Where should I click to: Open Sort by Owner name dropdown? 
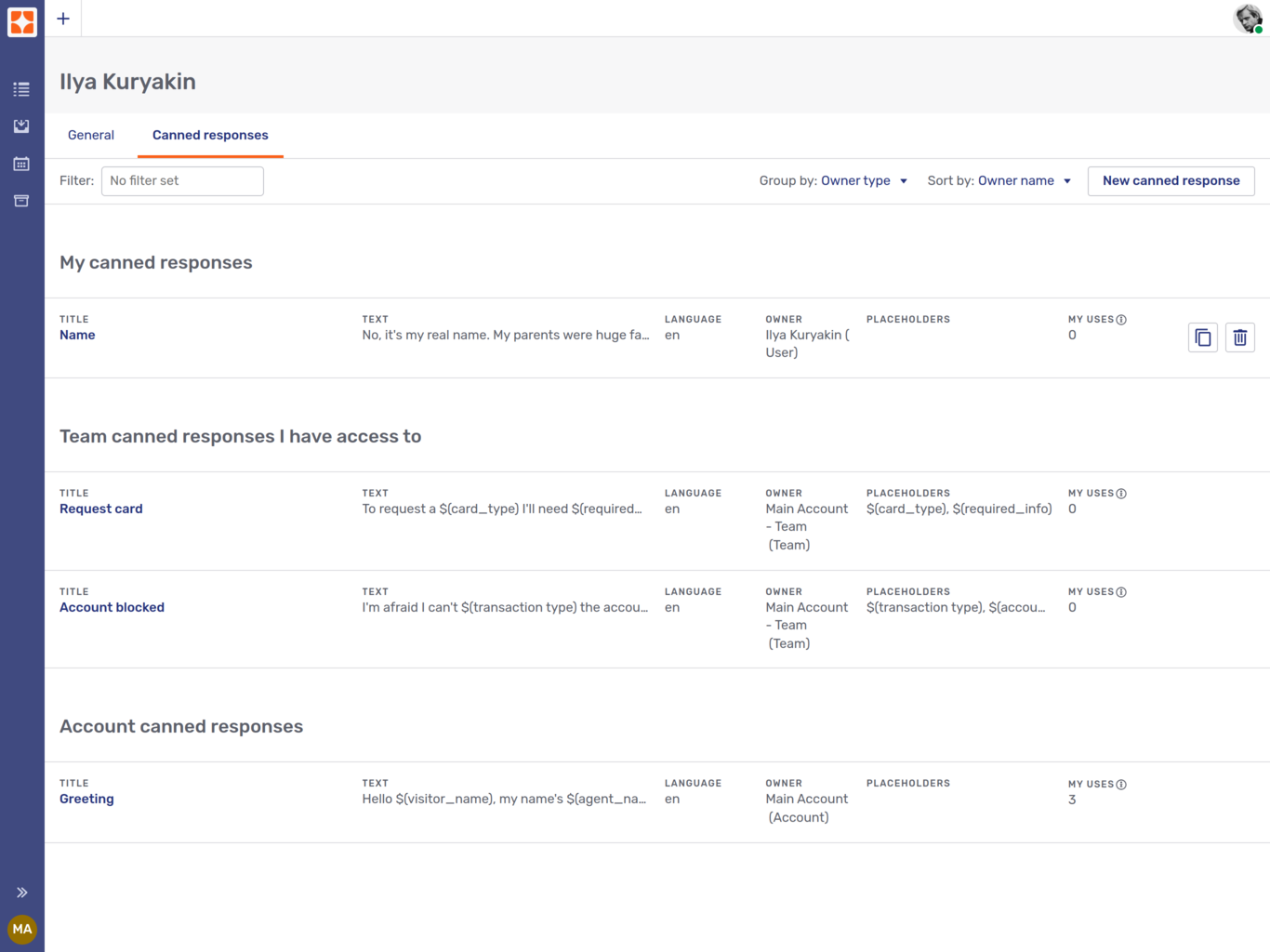coord(999,181)
